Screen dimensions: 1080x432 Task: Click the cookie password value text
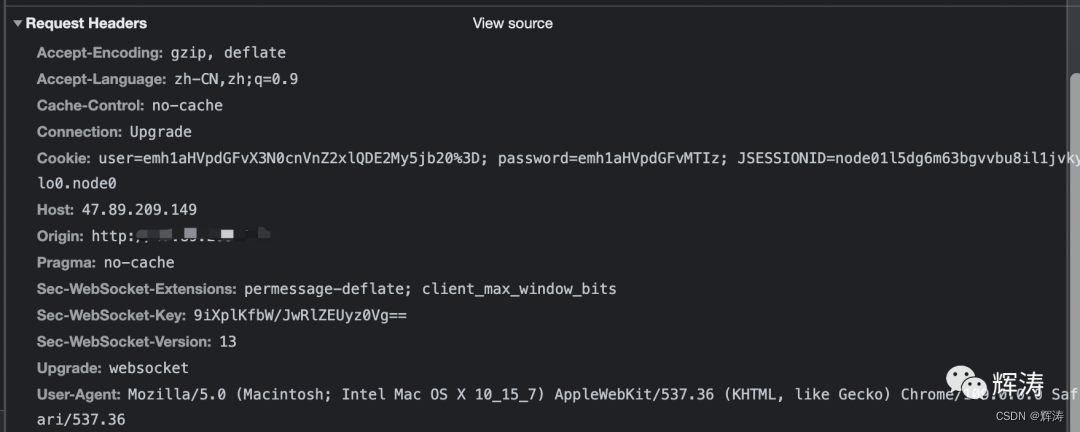tap(613, 158)
